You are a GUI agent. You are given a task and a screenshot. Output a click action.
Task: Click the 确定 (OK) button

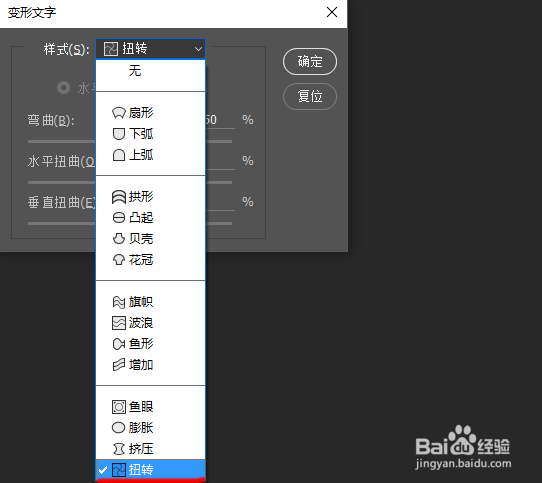pos(310,62)
